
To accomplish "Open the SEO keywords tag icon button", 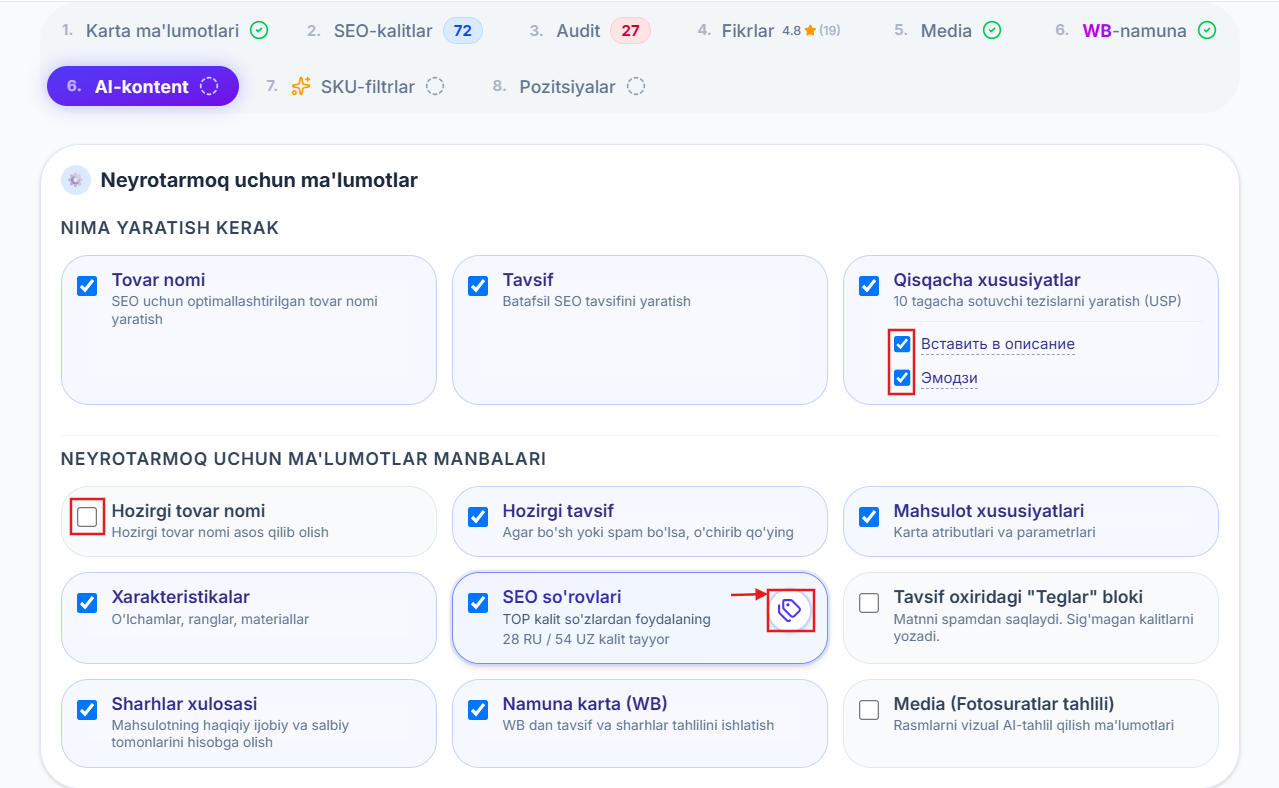I will tap(790, 610).
